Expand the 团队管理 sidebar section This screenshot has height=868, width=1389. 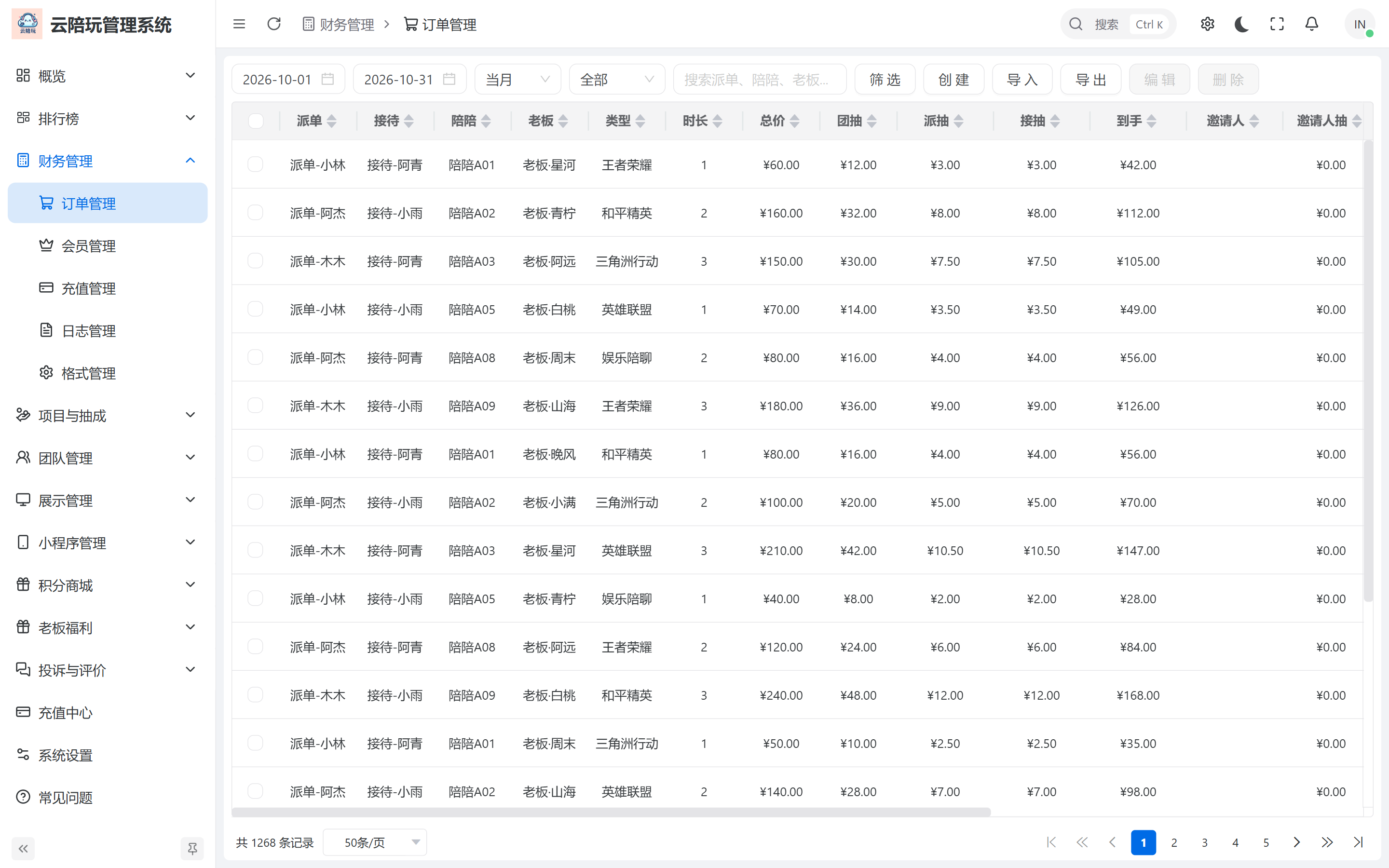[x=108, y=458]
